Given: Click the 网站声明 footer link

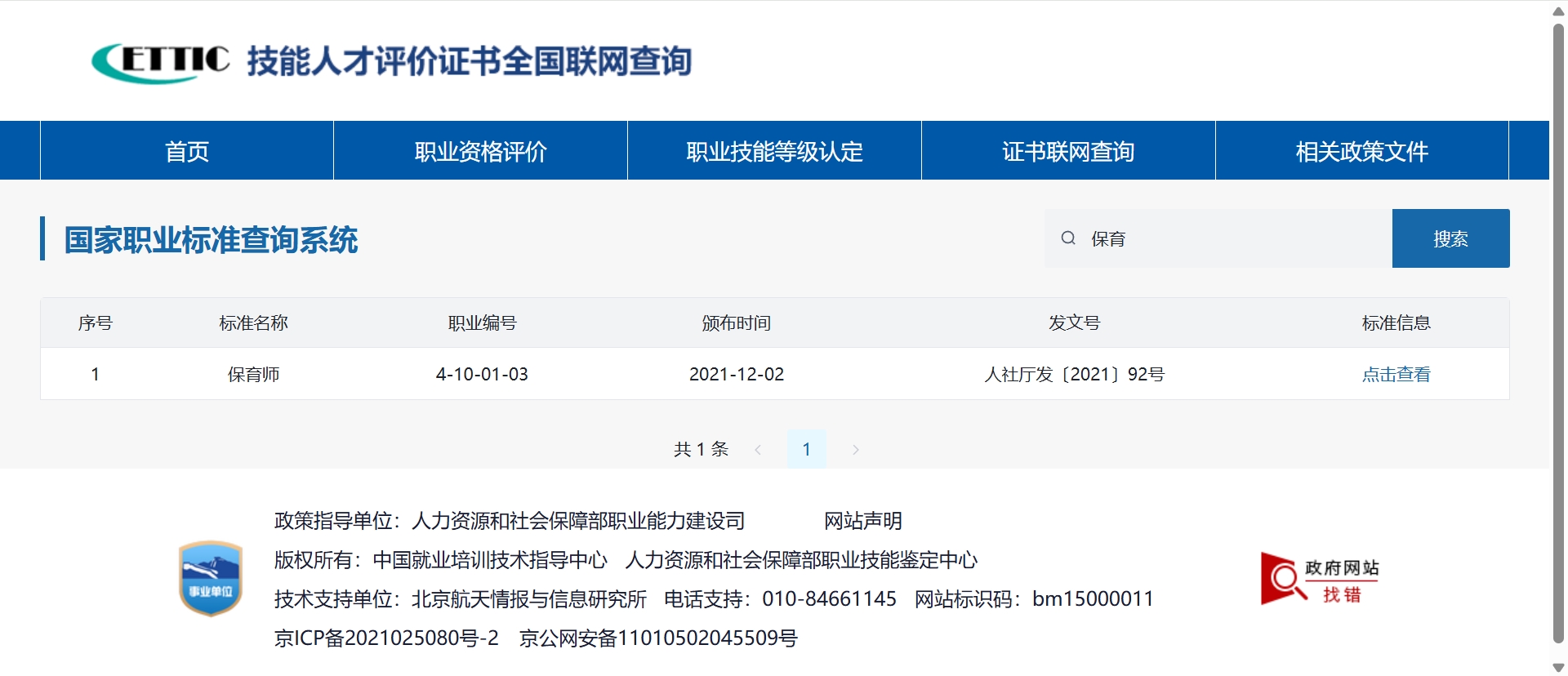Looking at the screenshot, I should 862,521.
